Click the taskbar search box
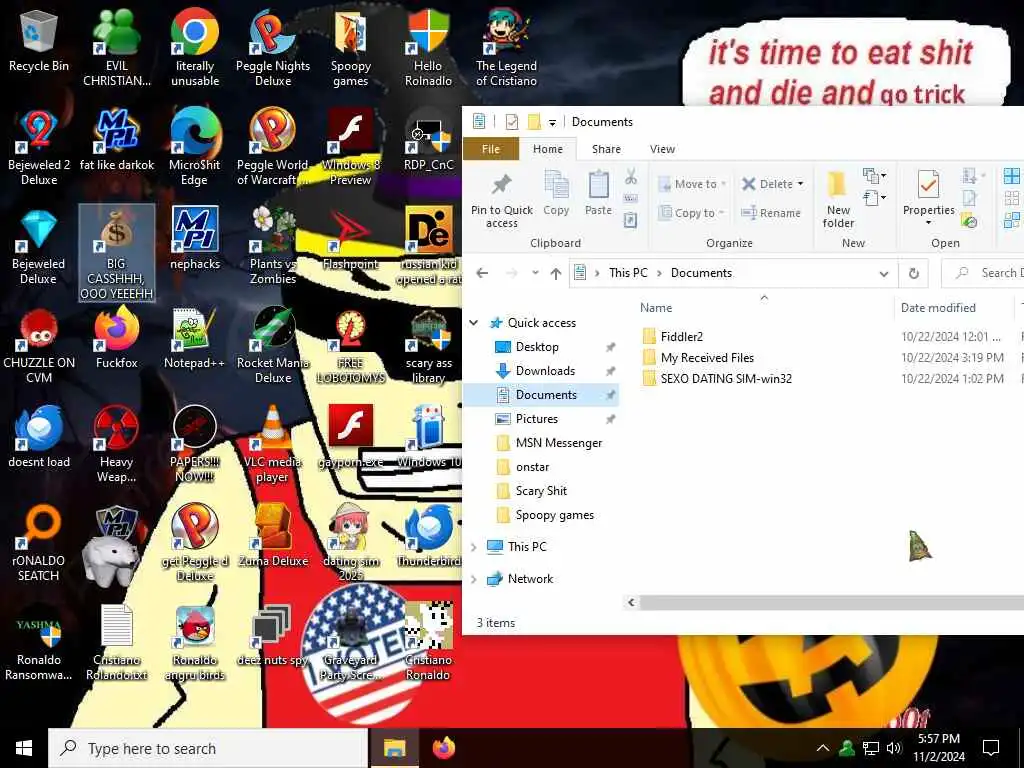 point(208,748)
